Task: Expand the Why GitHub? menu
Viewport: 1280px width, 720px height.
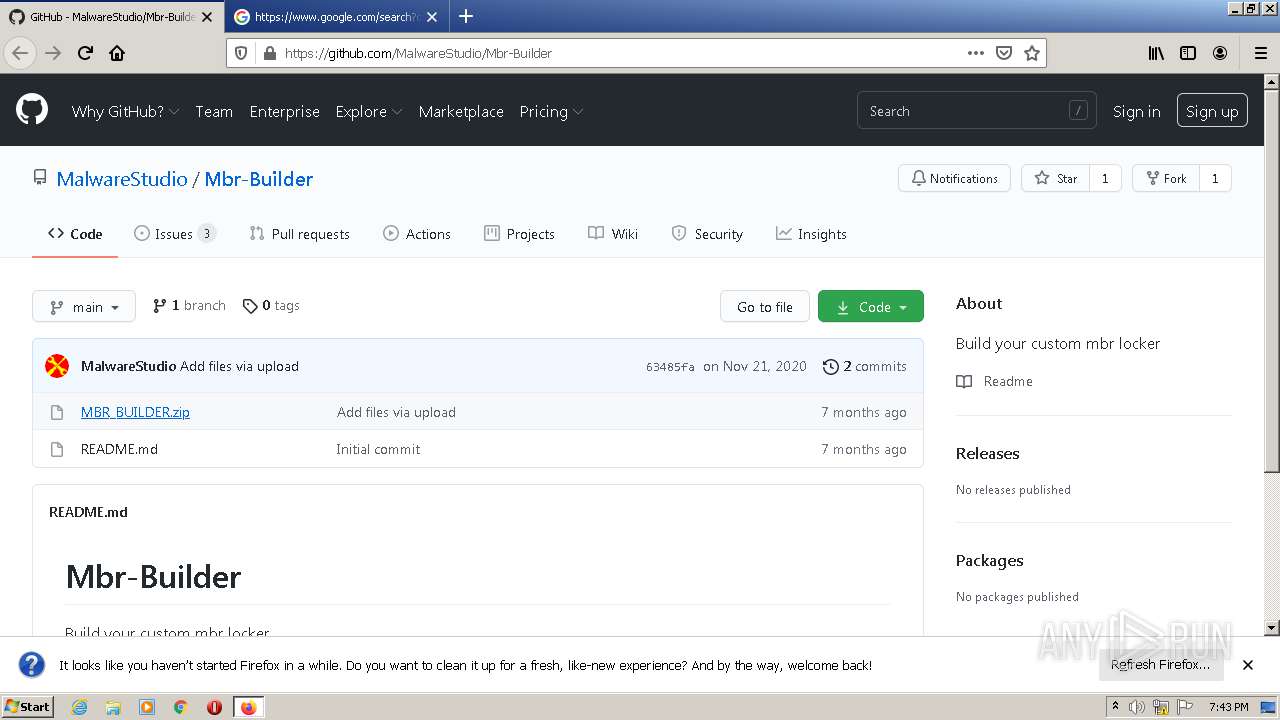Action: point(125,111)
